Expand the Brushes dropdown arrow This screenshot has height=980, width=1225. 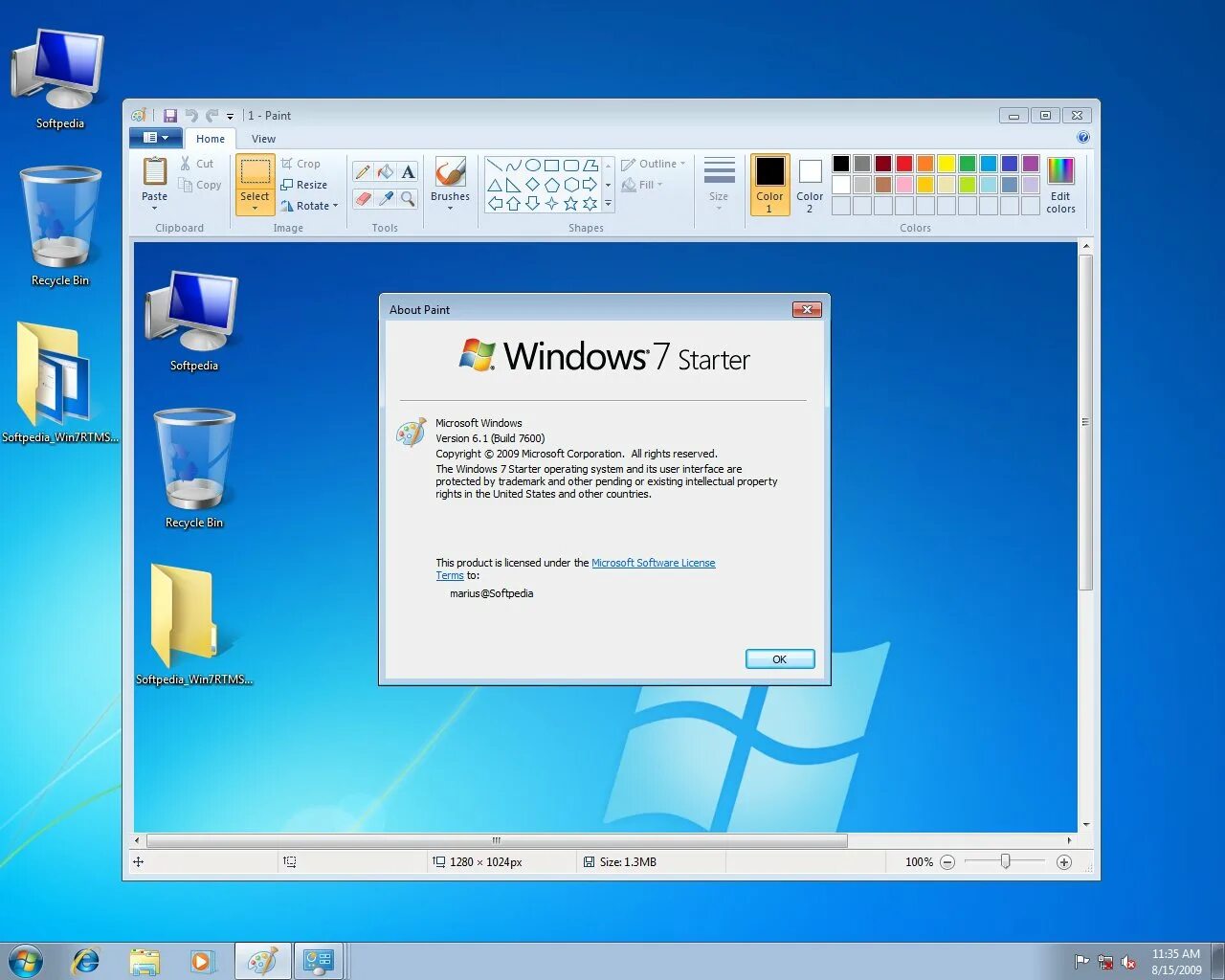point(450,208)
